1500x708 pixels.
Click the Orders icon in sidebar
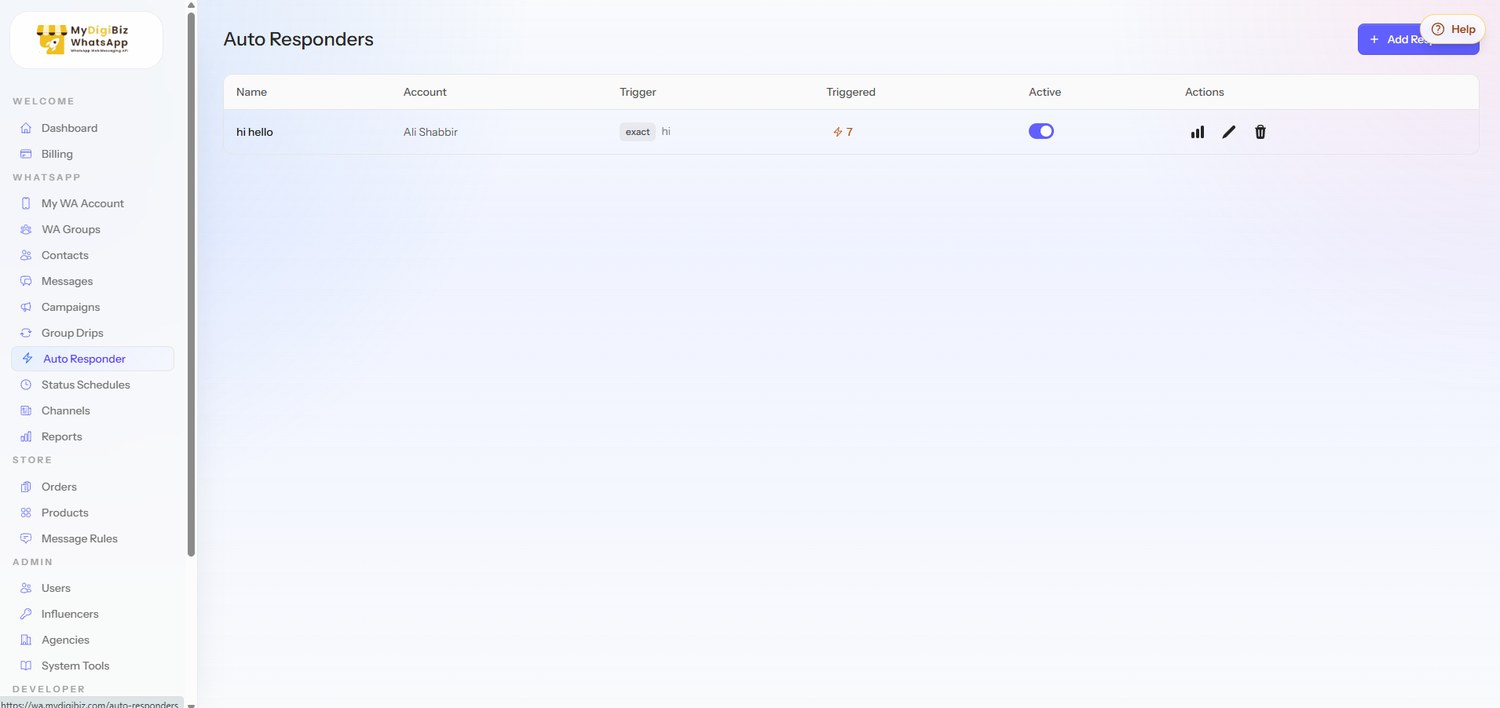(26, 487)
